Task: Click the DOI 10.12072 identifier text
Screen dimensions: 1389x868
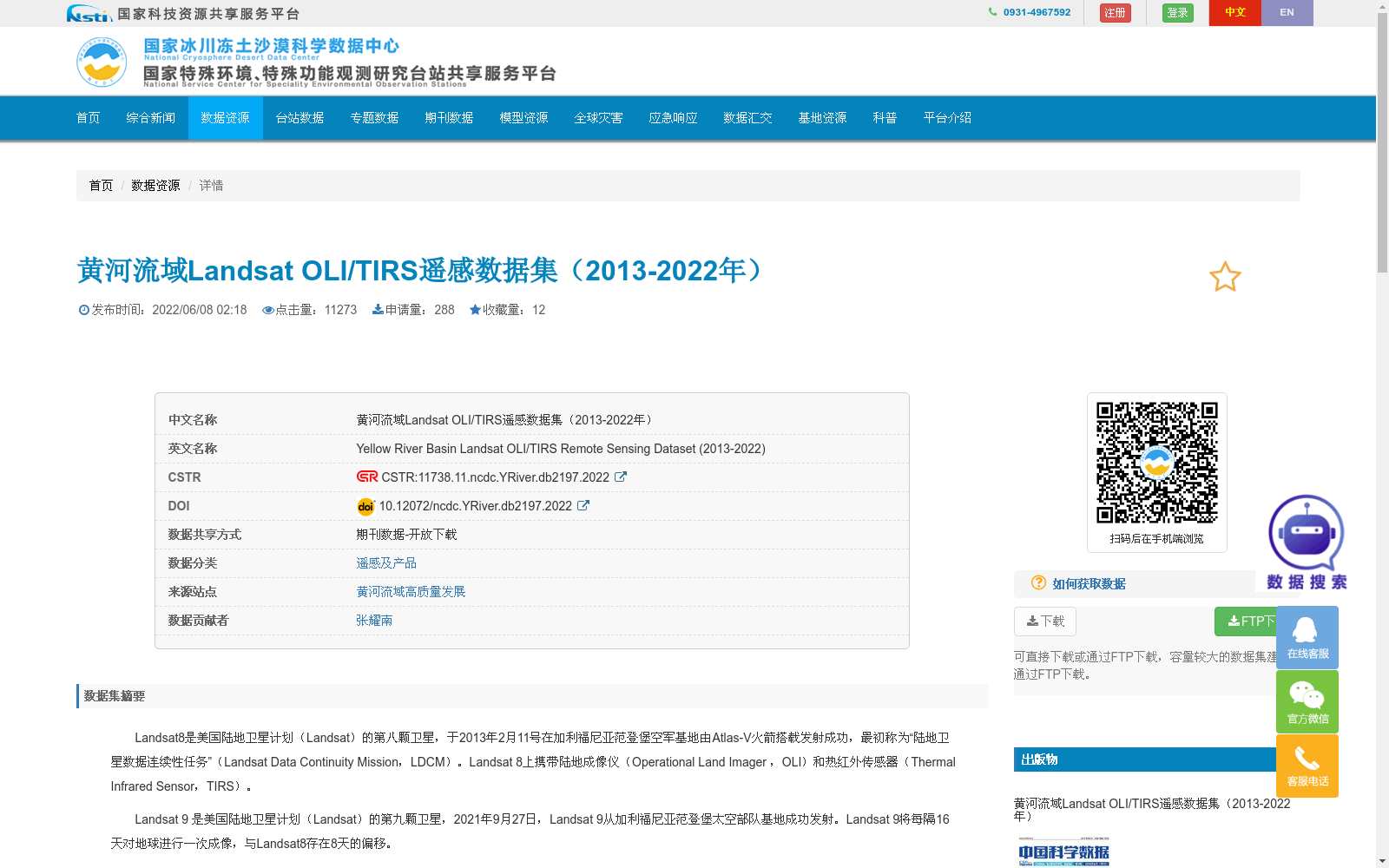Action: 475,506
